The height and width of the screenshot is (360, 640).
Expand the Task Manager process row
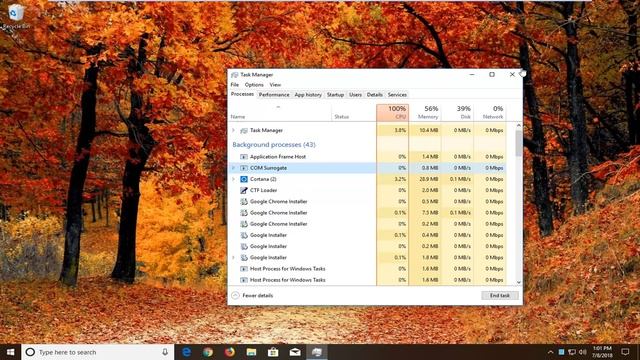(233, 130)
